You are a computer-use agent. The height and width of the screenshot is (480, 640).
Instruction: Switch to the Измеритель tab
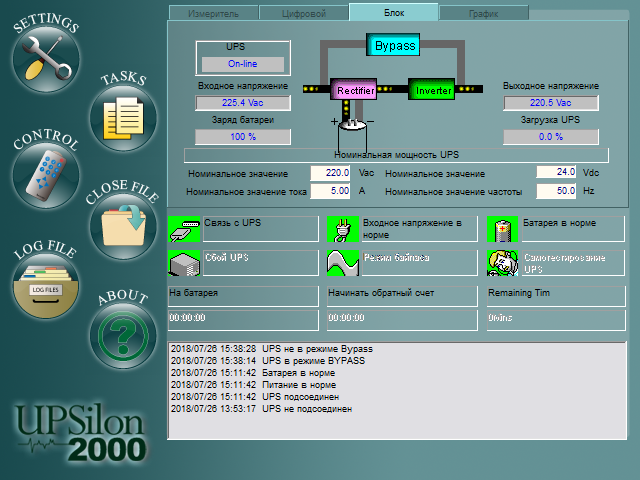pyautogui.click(x=213, y=13)
